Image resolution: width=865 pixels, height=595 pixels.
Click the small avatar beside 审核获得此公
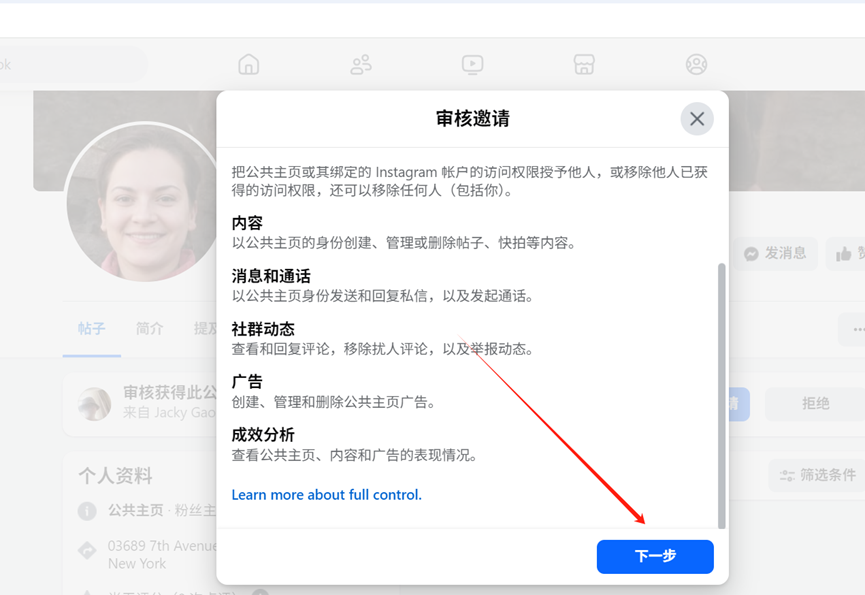95,403
